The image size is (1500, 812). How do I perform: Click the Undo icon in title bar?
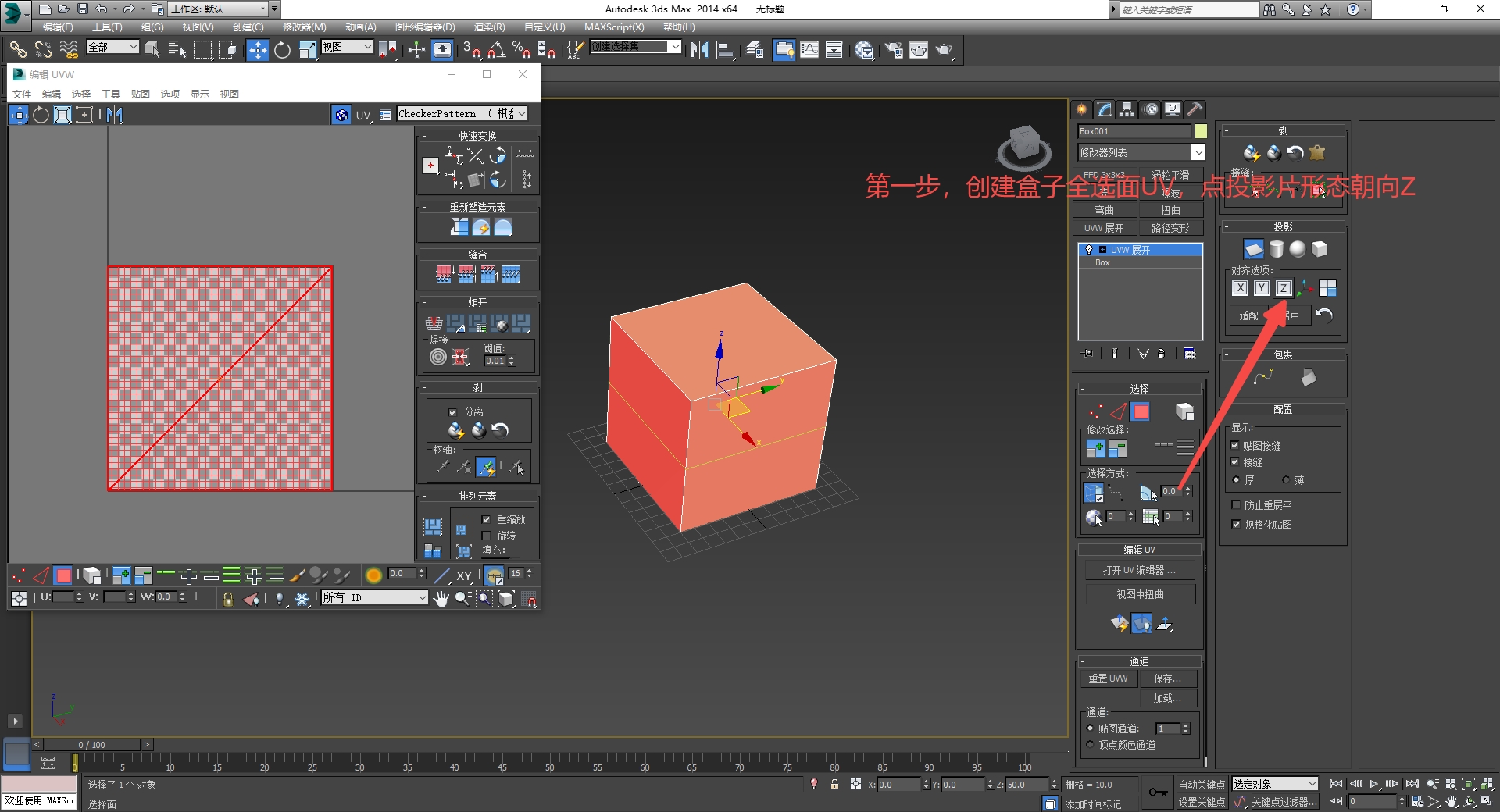pyautogui.click(x=102, y=9)
